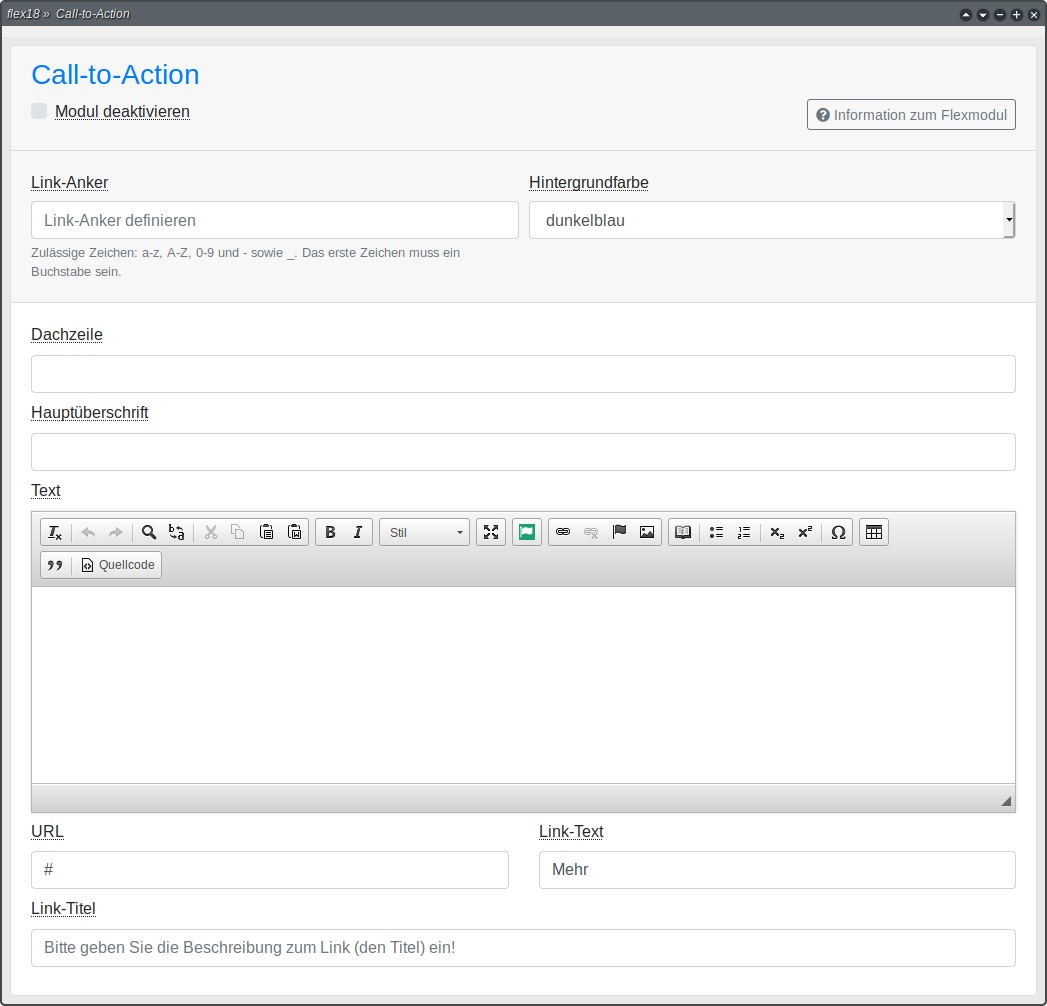1047x1006 pixels.
Task: Toggle italic formatting in text editor
Action: click(358, 533)
